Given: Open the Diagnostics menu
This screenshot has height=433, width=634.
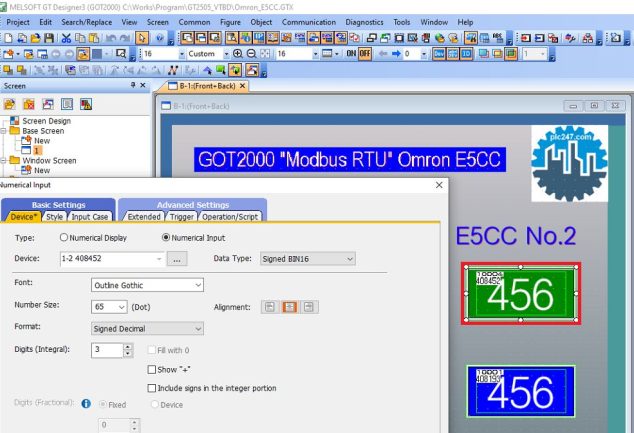Looking at the screenshot, I should coord(364,22).
